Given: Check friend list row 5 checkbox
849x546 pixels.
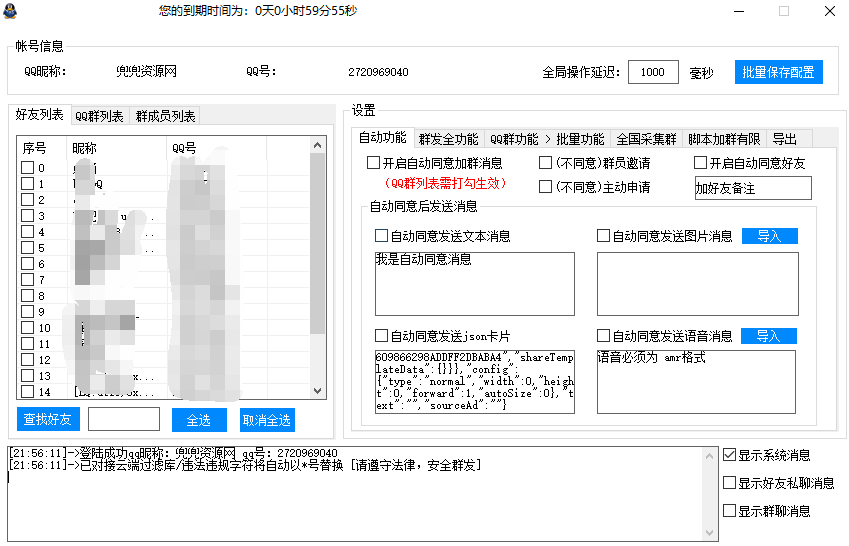Looking at the screenshot, I should 28,248.
